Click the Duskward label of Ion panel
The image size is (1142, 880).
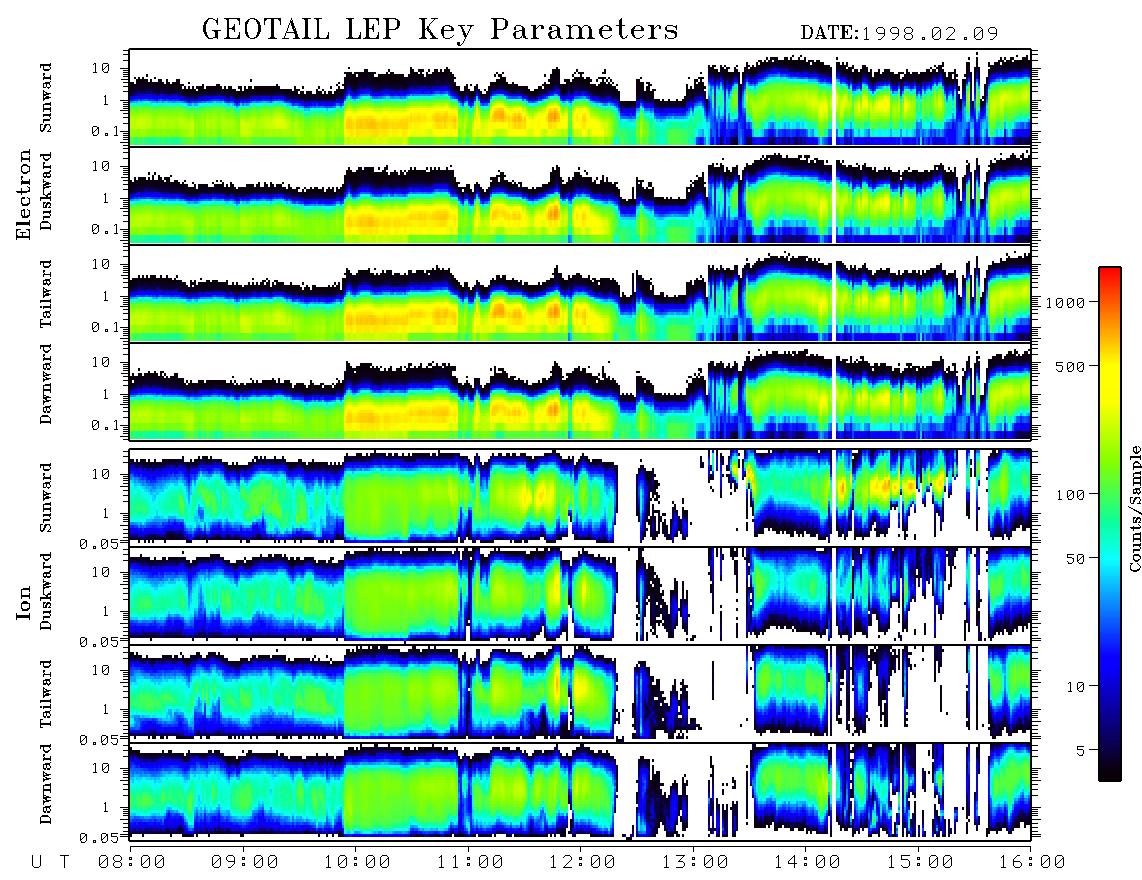click(46, 591)
